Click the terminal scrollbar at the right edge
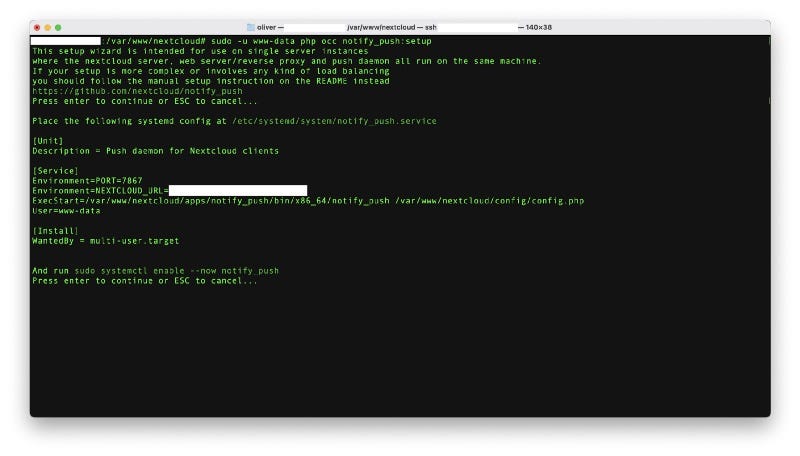Image resolution: width=800 pixels, height=456 pixels. (769, 71)
